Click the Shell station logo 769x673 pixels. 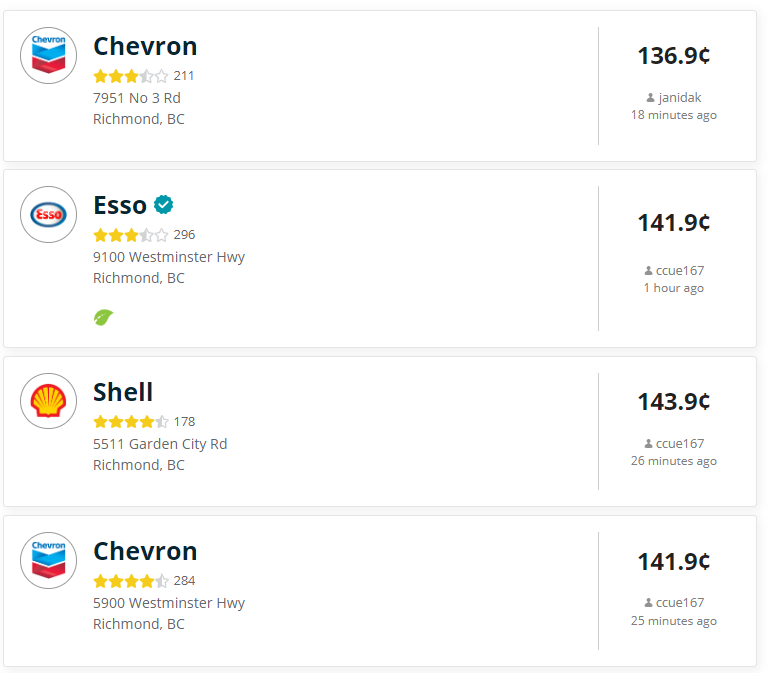[x=48, y=401]
